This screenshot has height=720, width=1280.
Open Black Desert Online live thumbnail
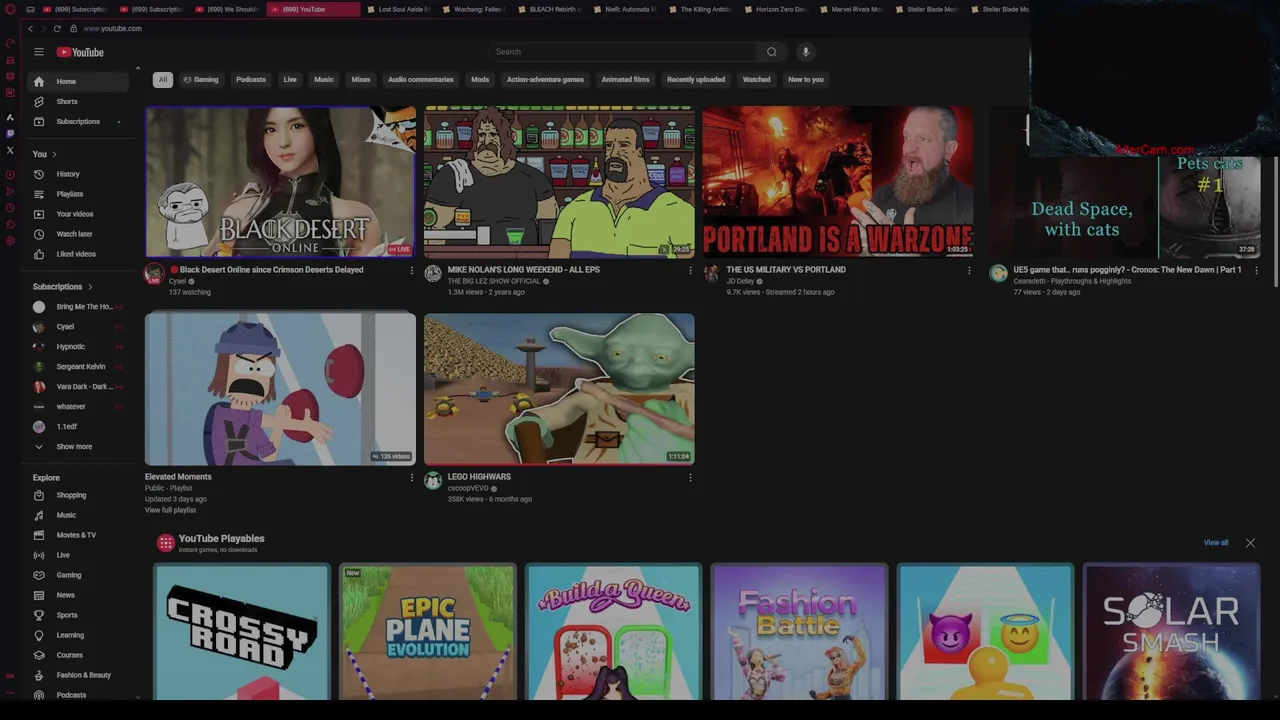(x=280, y=182)
